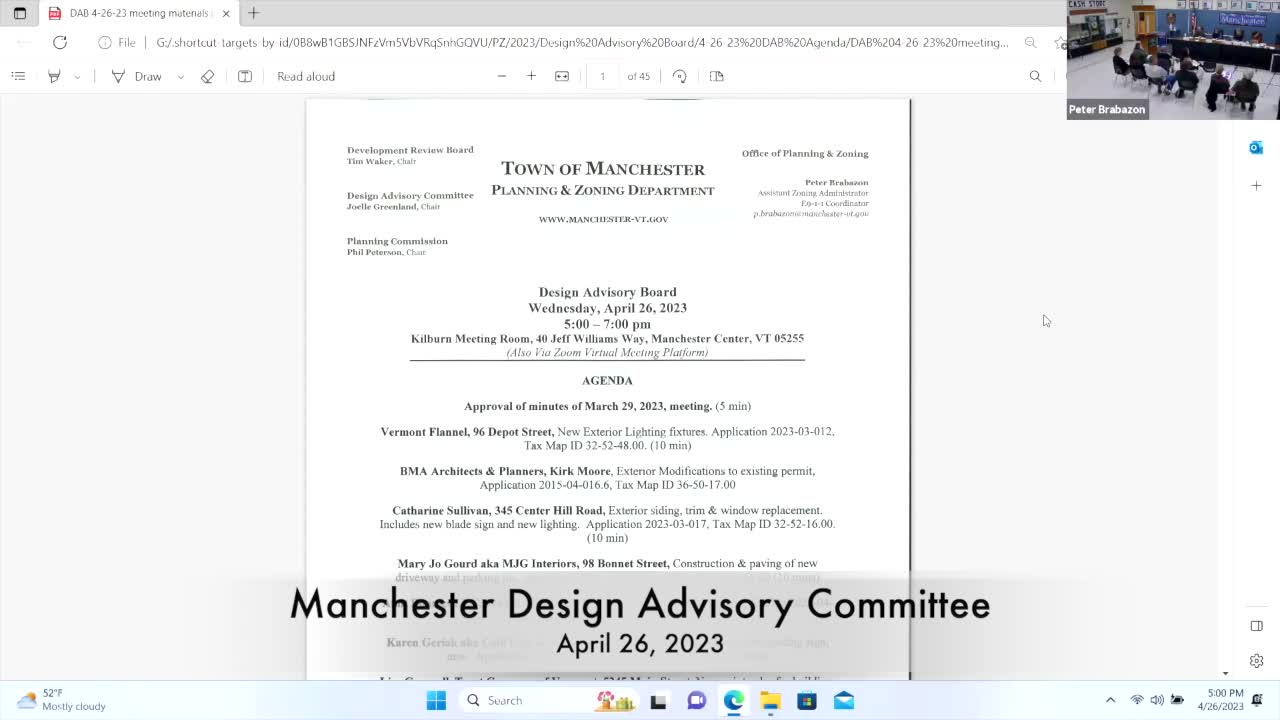
Task: Open File Explorer from taskbar
Action: (770, 700)
